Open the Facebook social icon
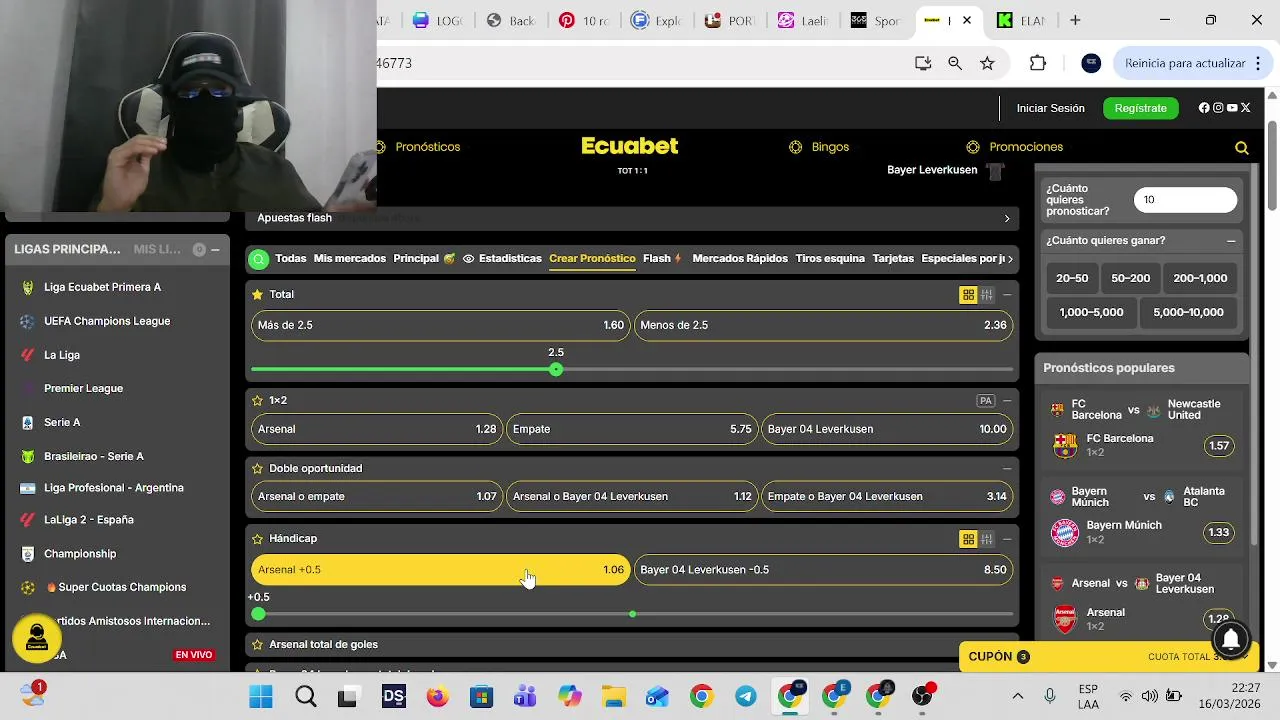The height and width of the screenshot is (720, 1280). 1204,108
